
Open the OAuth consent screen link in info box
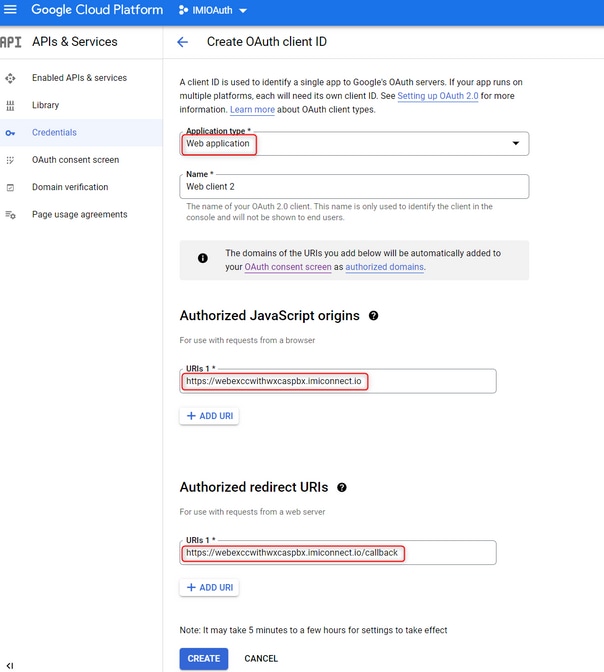pyautogui.click(x=288, y=267)
